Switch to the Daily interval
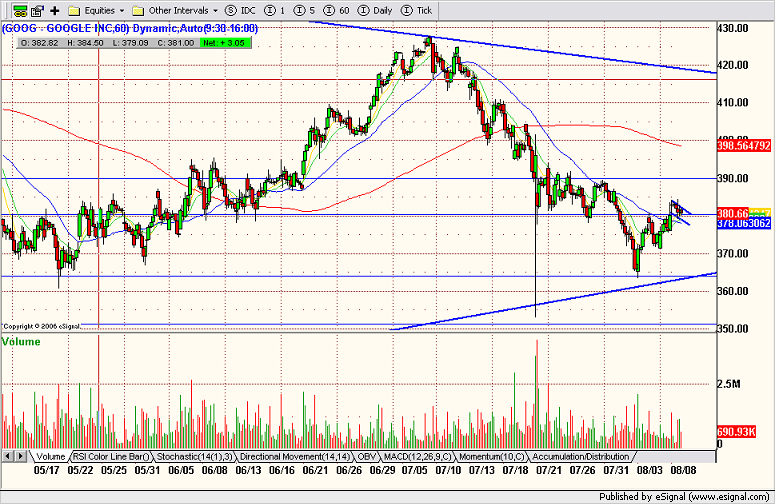Viewport: 775px width, 504px height. click(375, 10)
